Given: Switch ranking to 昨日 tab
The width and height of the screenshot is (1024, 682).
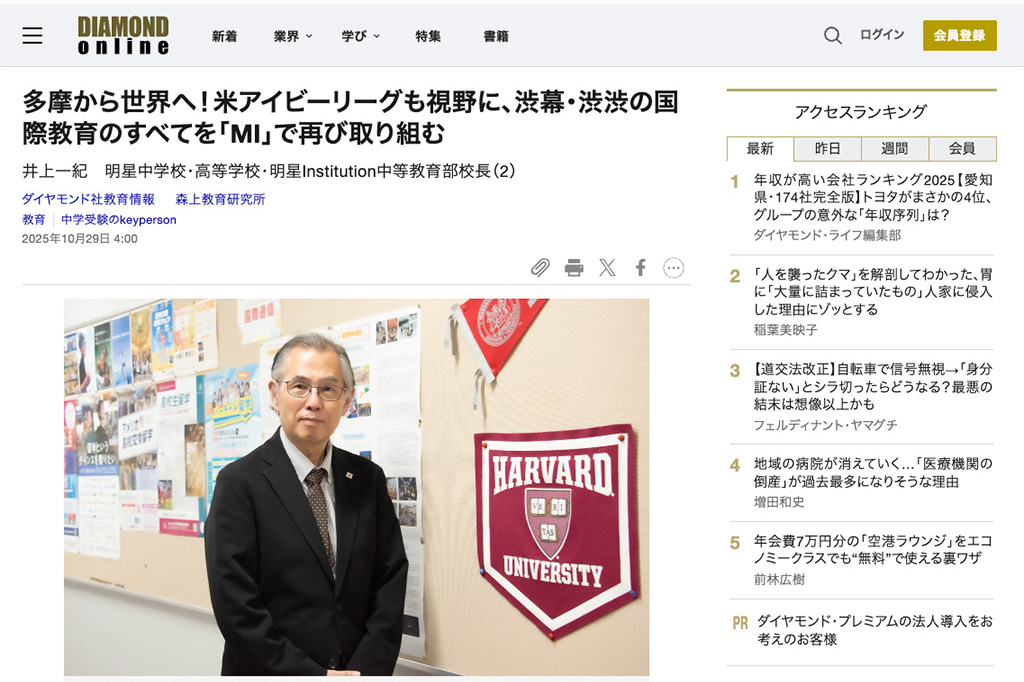Looking at the screenshot, I should (827, 149).
